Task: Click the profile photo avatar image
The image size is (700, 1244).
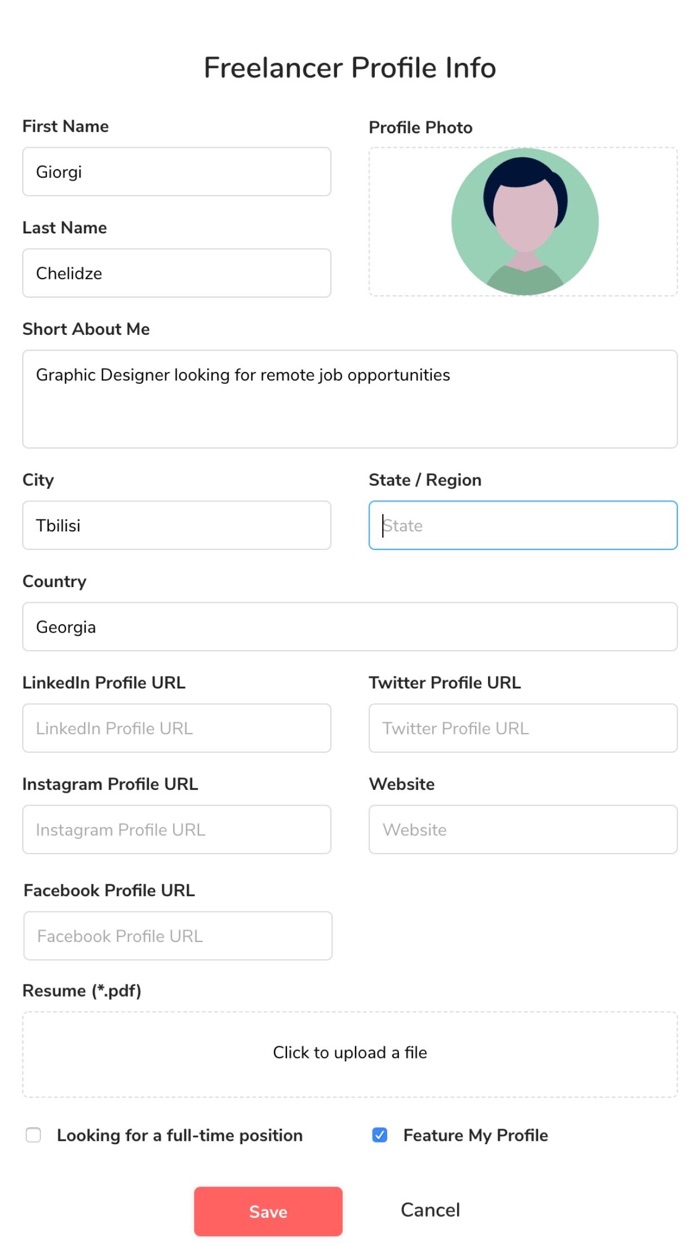Action: [524, 222]
